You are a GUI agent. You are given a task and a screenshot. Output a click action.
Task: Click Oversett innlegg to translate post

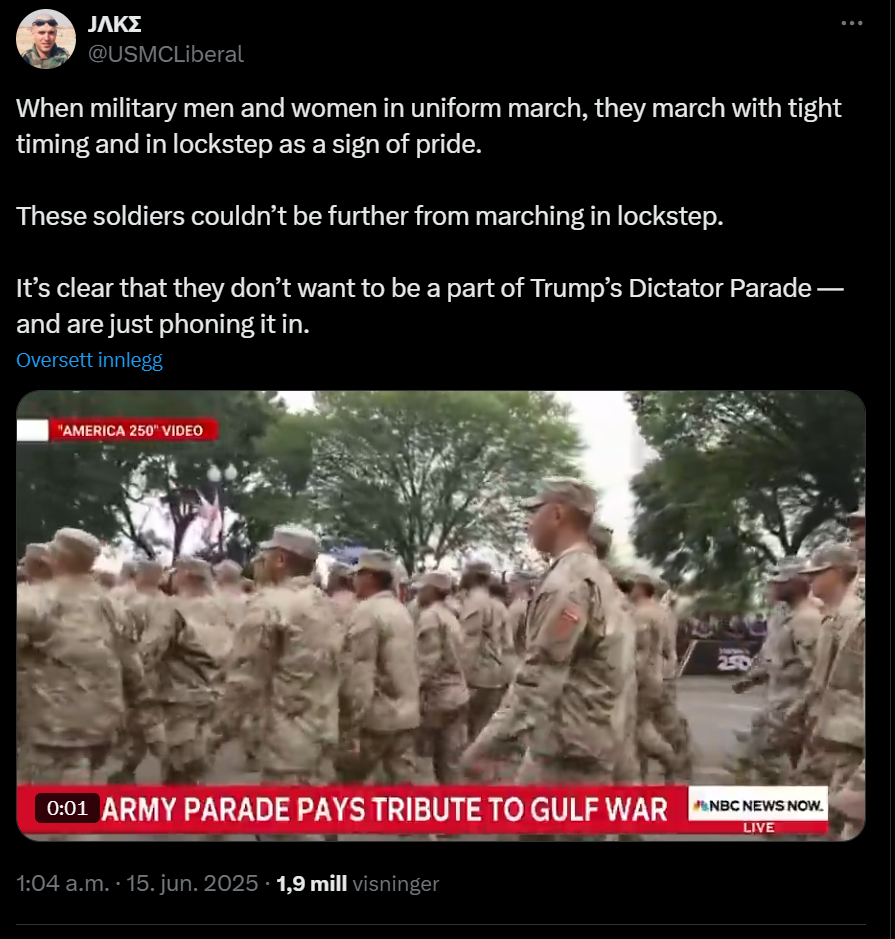[x=89, y=360]
